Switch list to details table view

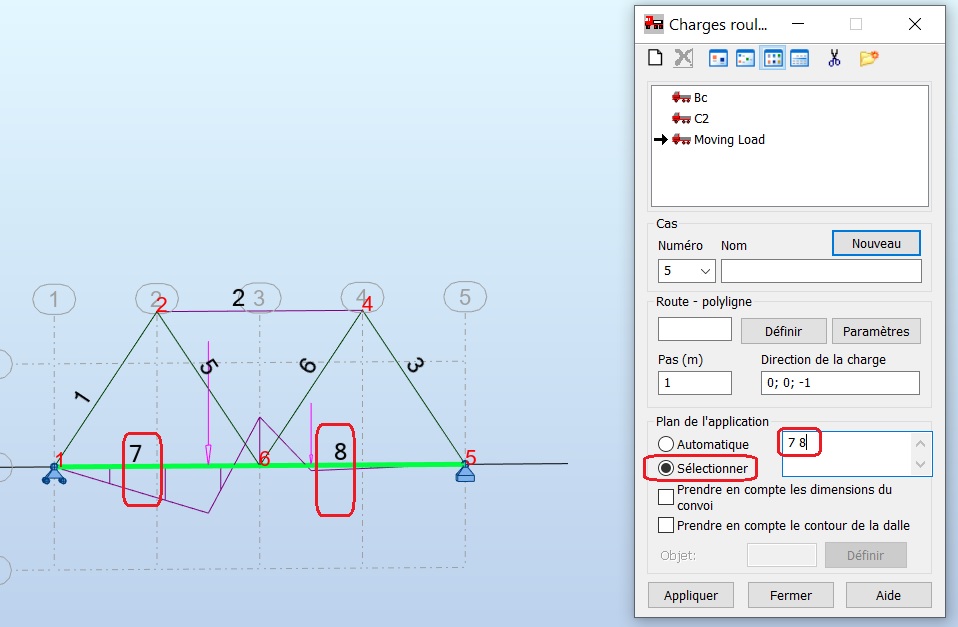[x=800, y=59]
